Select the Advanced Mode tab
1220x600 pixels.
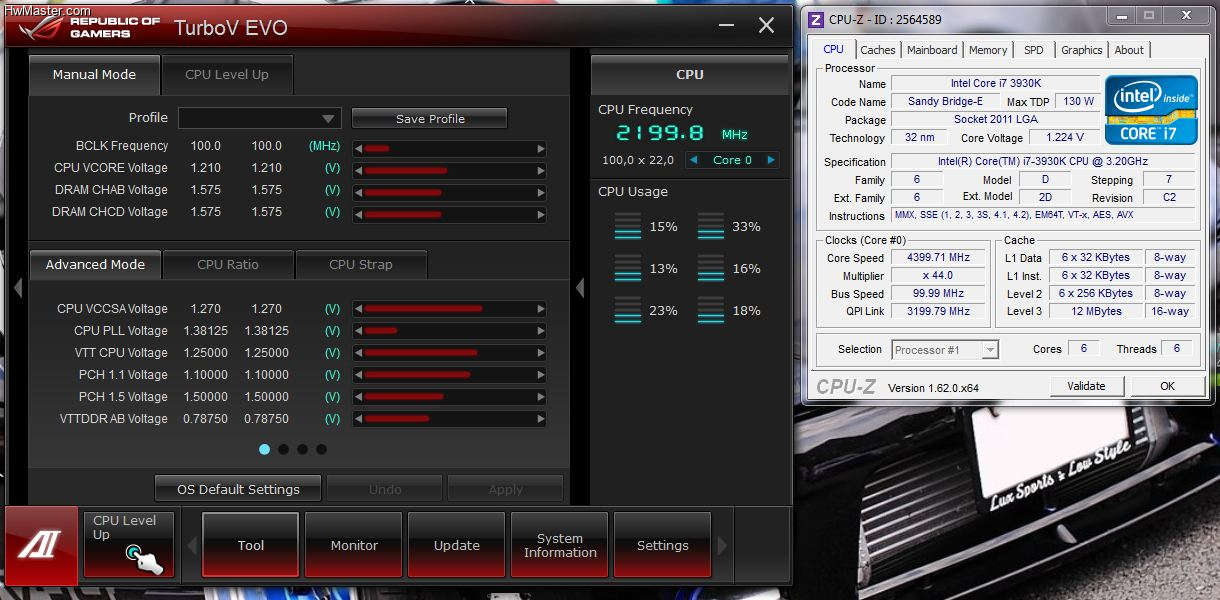click(95, 265)
